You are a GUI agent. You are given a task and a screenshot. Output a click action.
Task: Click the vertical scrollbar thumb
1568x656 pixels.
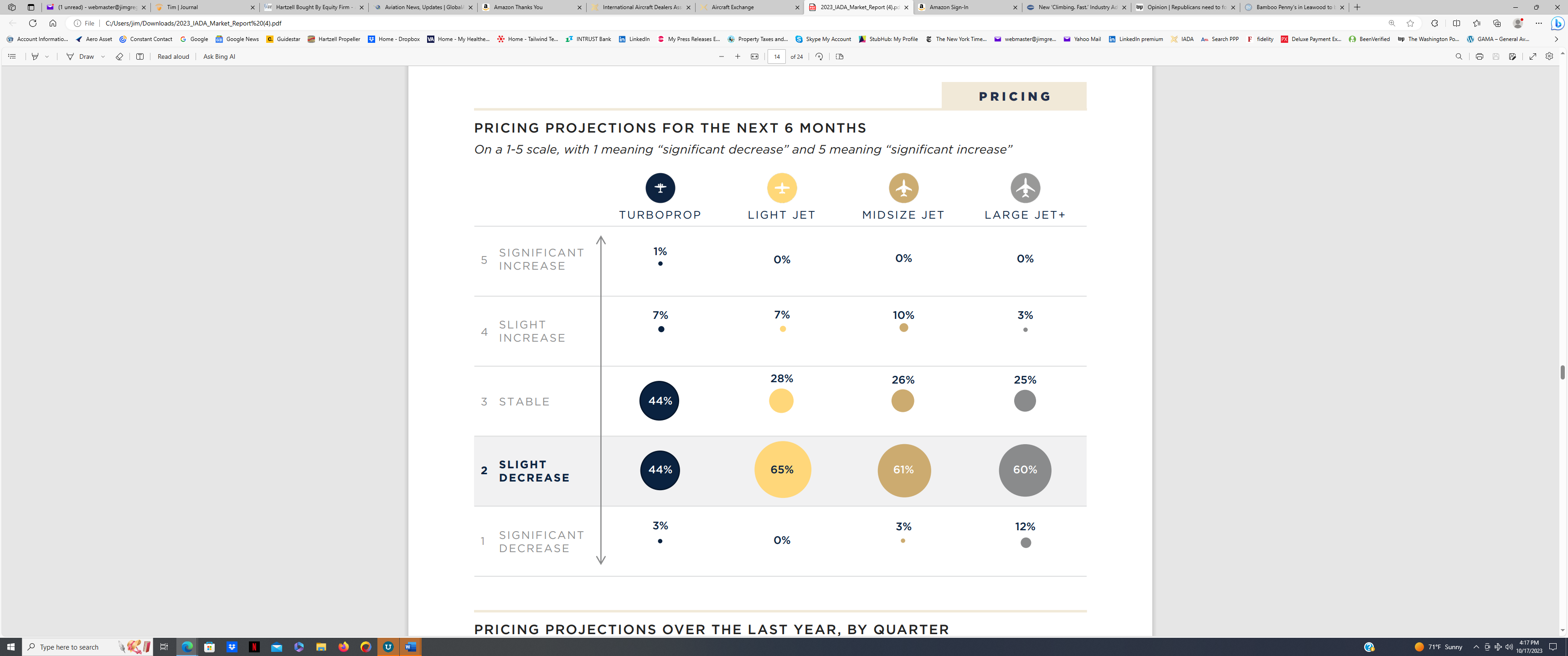pyautogui.click(x=1562, y=373)
